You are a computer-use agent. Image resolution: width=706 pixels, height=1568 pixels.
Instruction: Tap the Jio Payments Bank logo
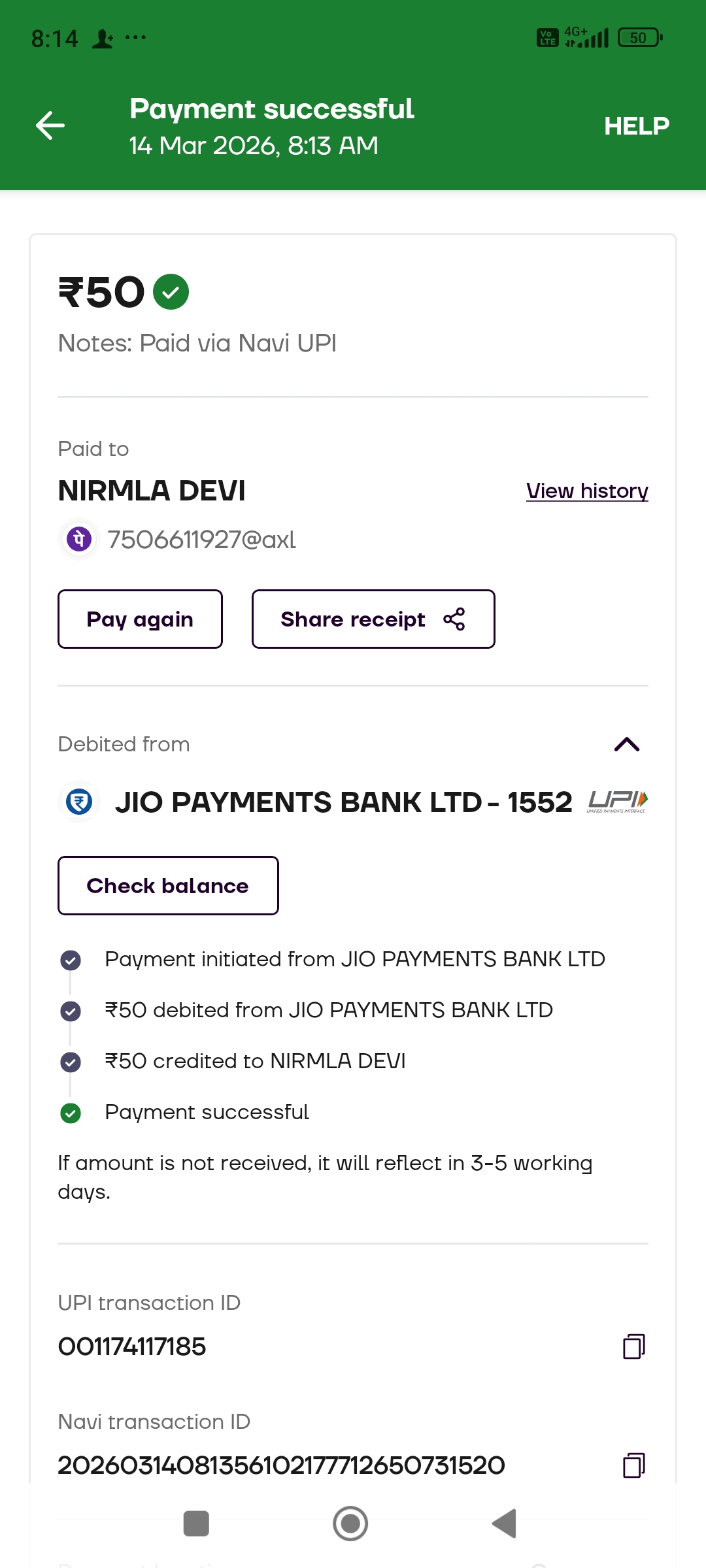pyautogui.click(x=79, y=802)
